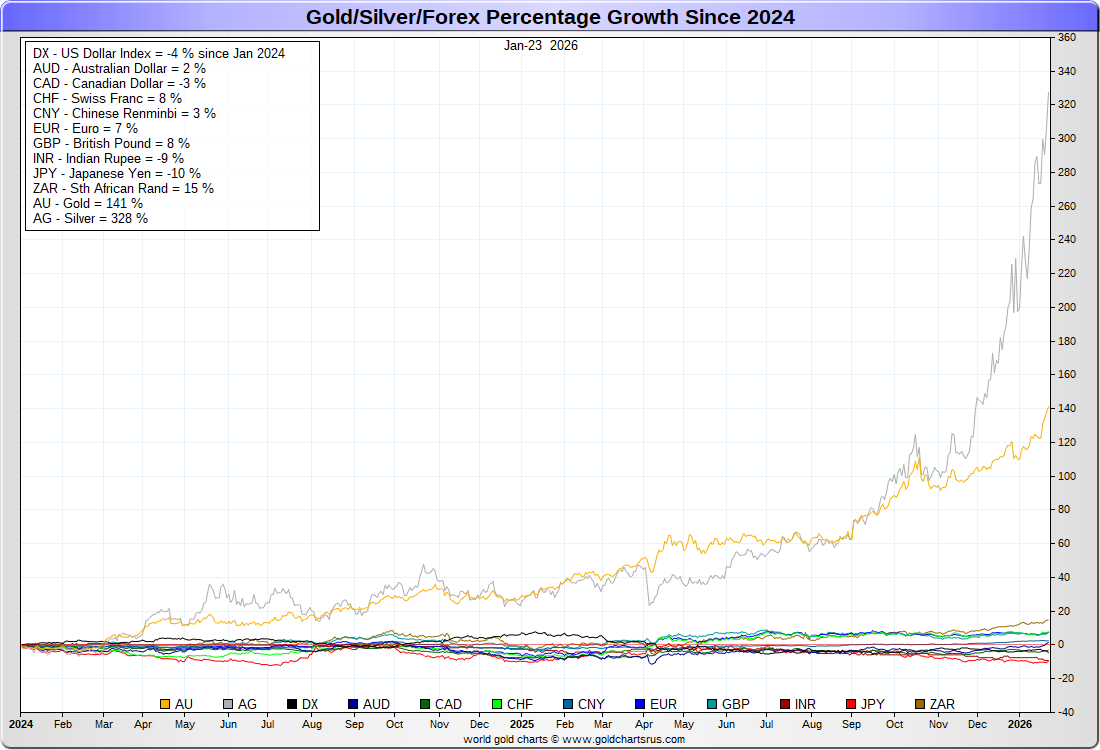Click the bright green CHF legend swatch

click(x=498, y=704)
